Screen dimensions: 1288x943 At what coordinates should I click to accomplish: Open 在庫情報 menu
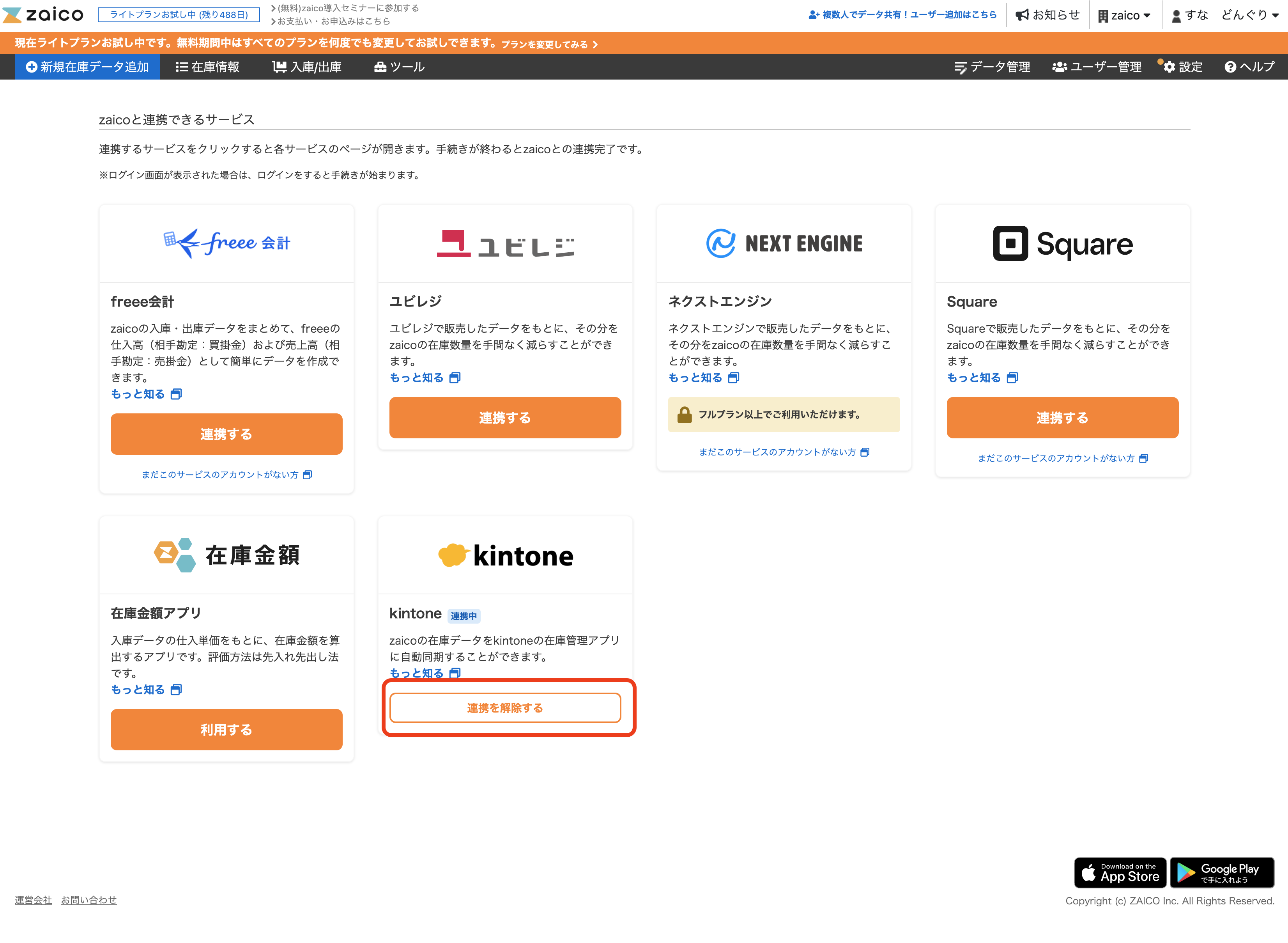208,67
